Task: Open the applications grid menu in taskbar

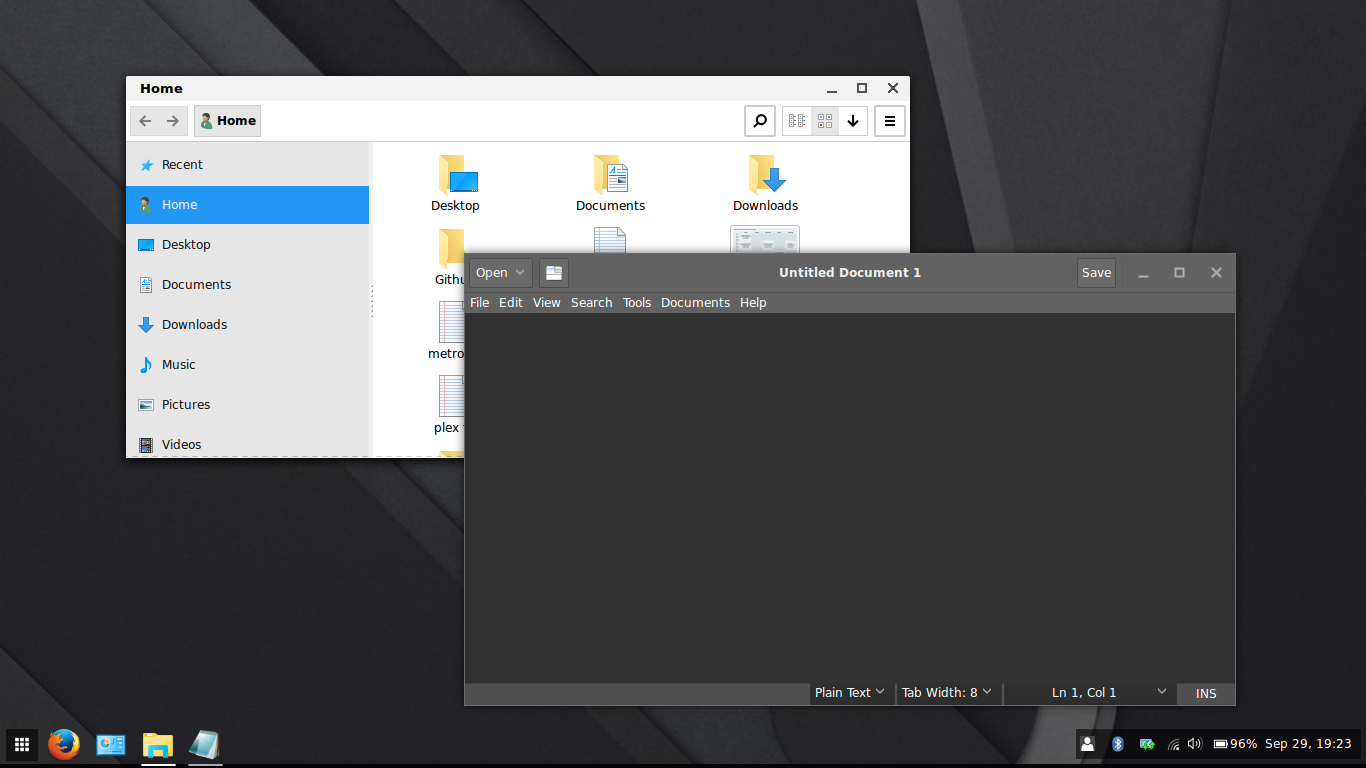Action: pyautogui.click(x=22, y=744)
